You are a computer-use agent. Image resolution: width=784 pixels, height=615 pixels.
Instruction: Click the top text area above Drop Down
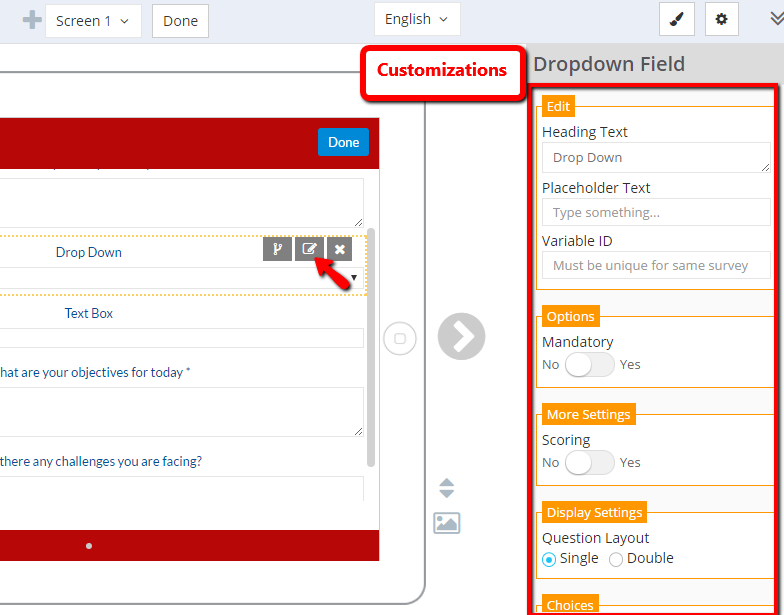click(182, 202)
